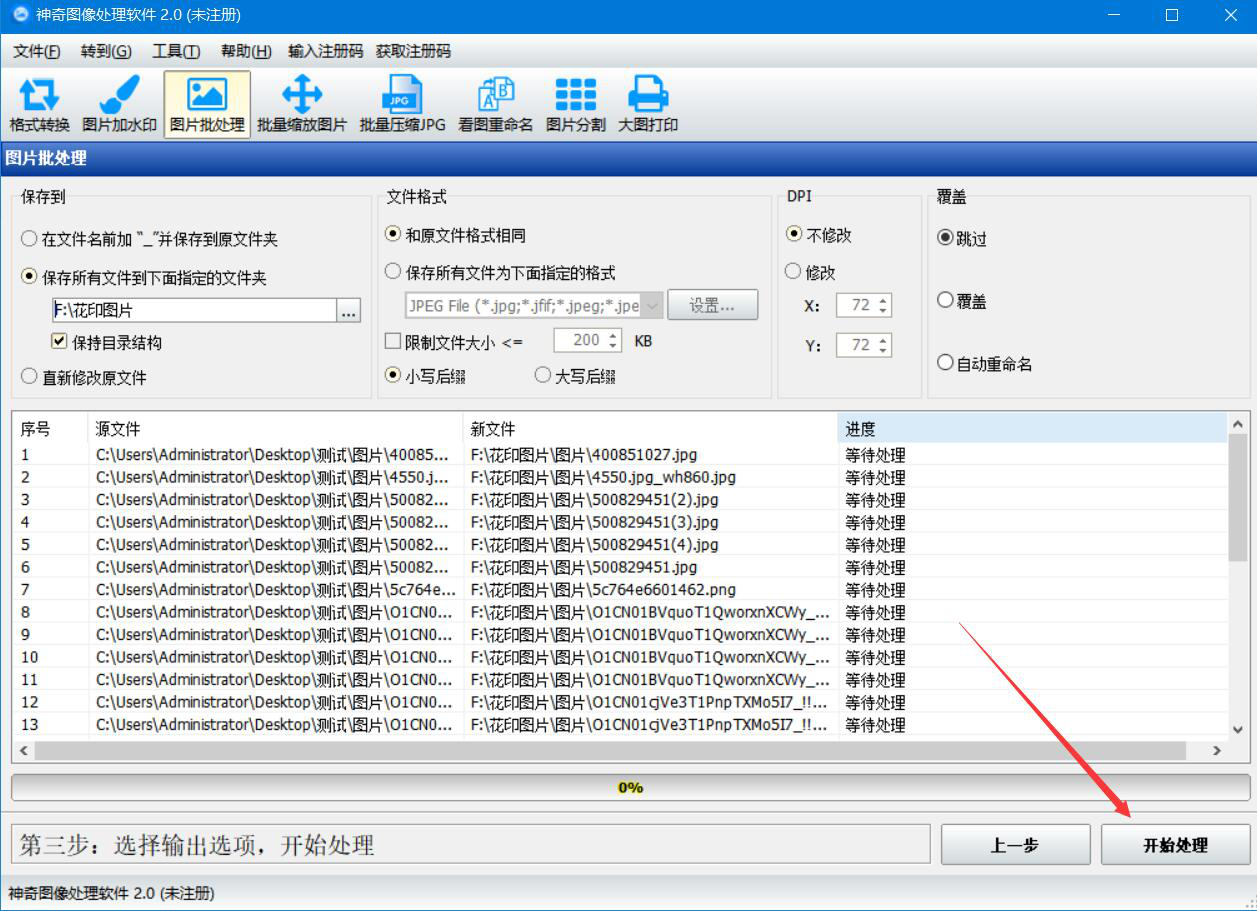Select DPI 修改 radio option
Screen dimensions: 1257x911
click(x=811, y=272)
